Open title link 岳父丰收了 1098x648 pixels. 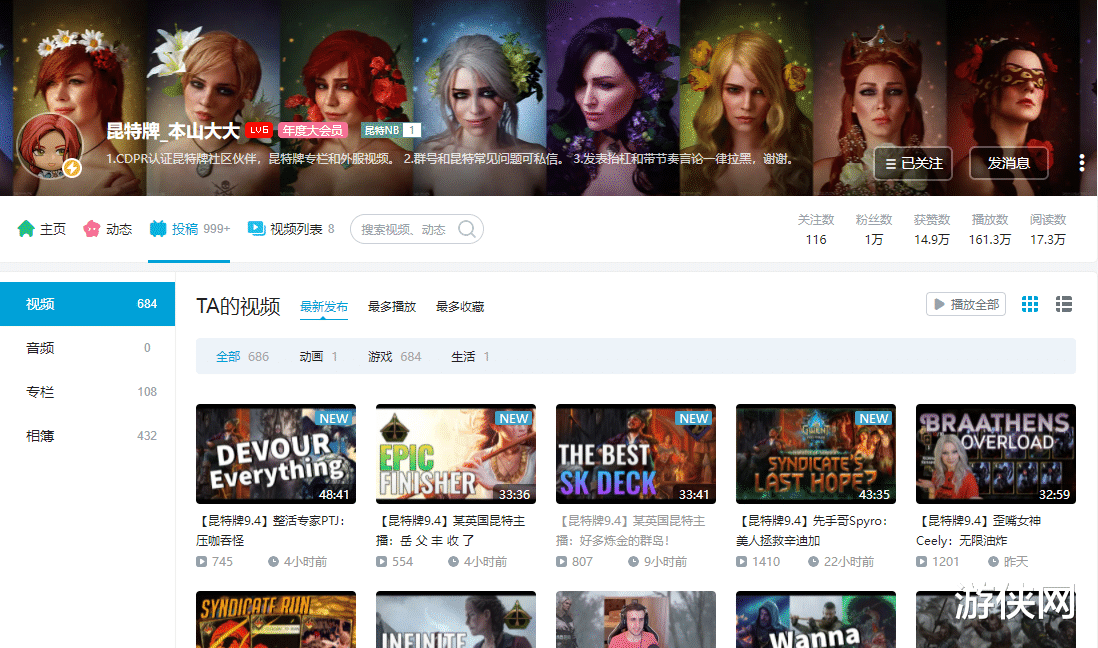point(451,530)
